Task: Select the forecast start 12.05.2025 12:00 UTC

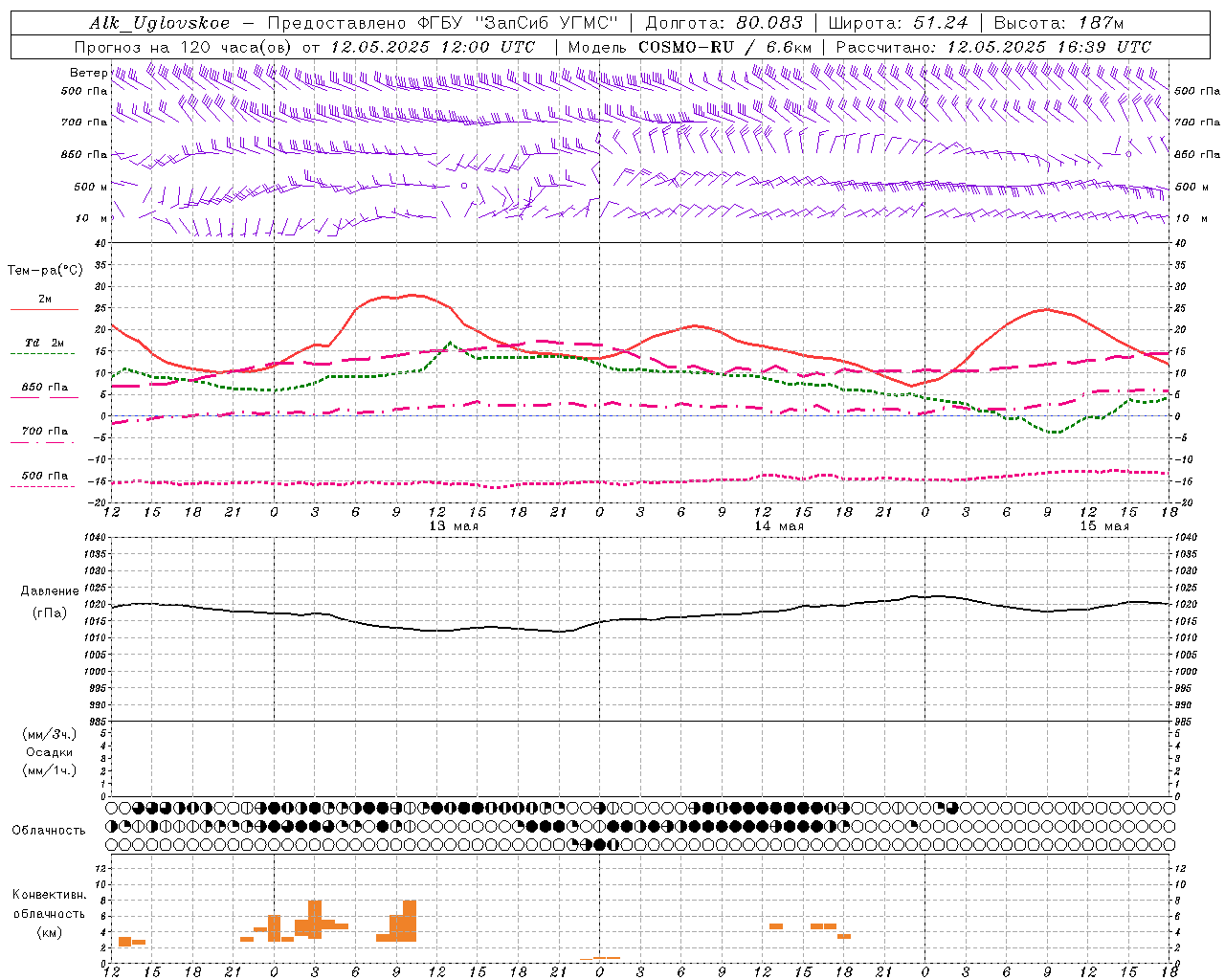Action: (433, 47)
